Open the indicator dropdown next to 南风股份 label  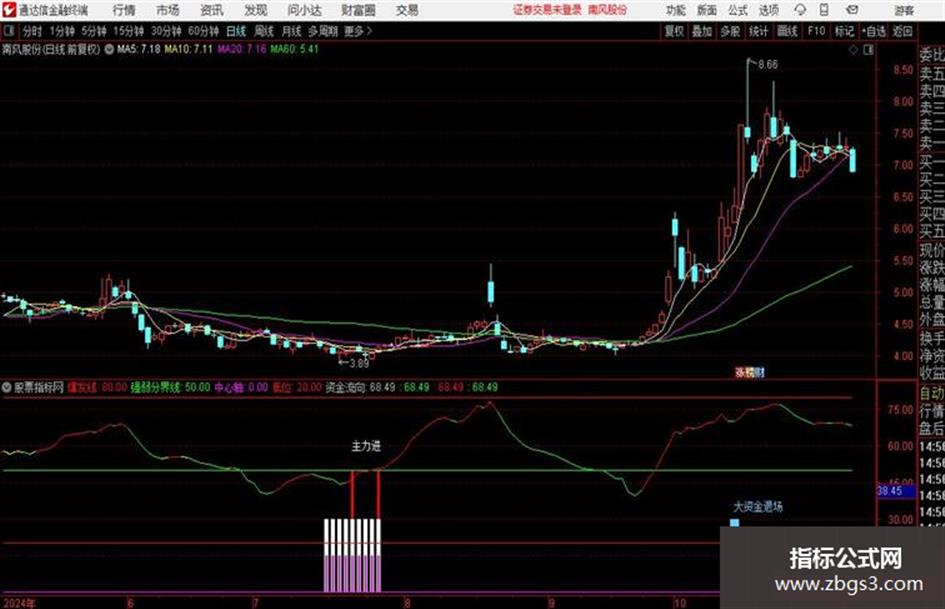pos(109,49)
